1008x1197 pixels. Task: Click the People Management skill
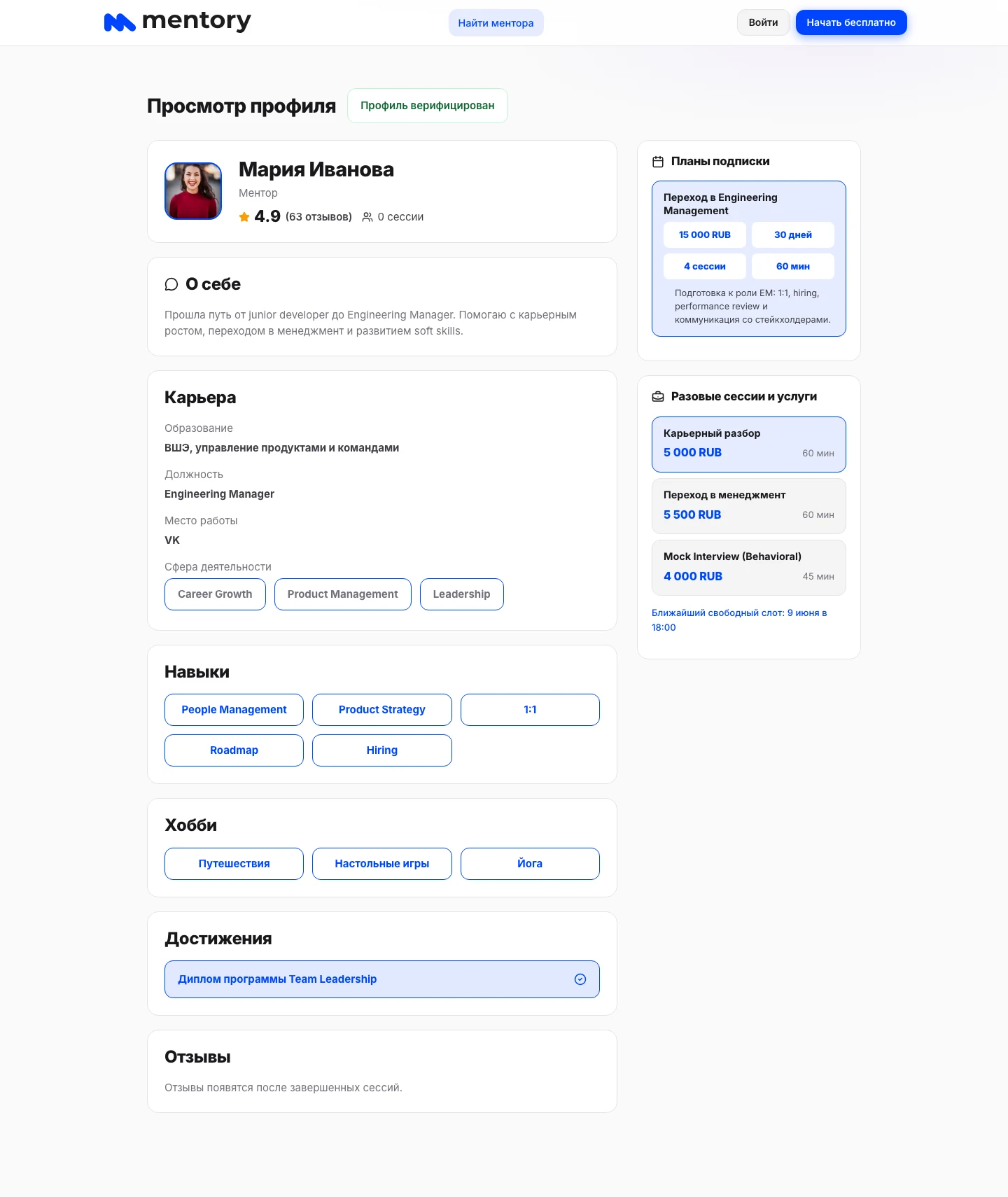(x=234, y=710)
